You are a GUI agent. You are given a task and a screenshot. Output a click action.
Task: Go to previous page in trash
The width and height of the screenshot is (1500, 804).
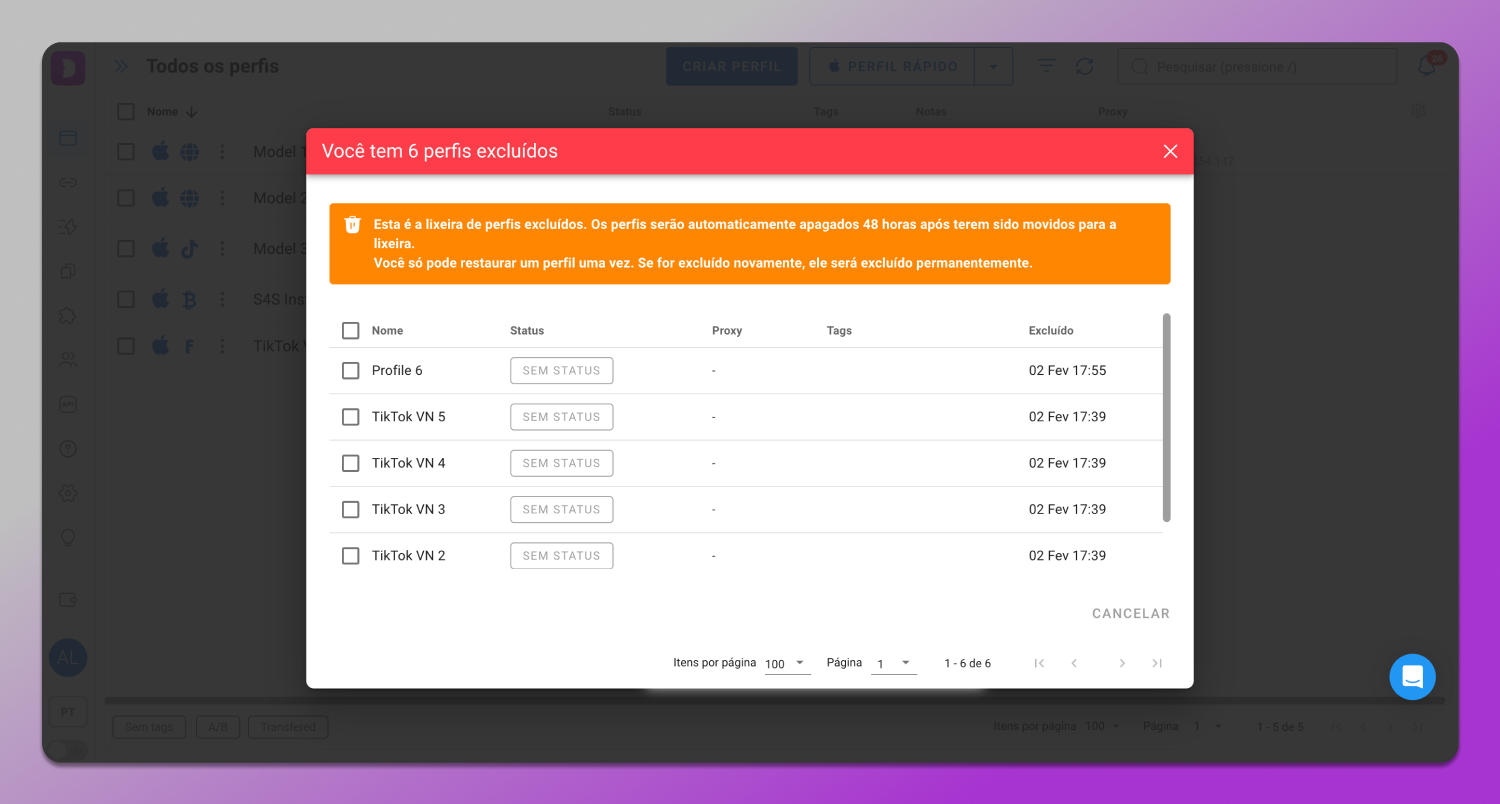click(1074, 663)
